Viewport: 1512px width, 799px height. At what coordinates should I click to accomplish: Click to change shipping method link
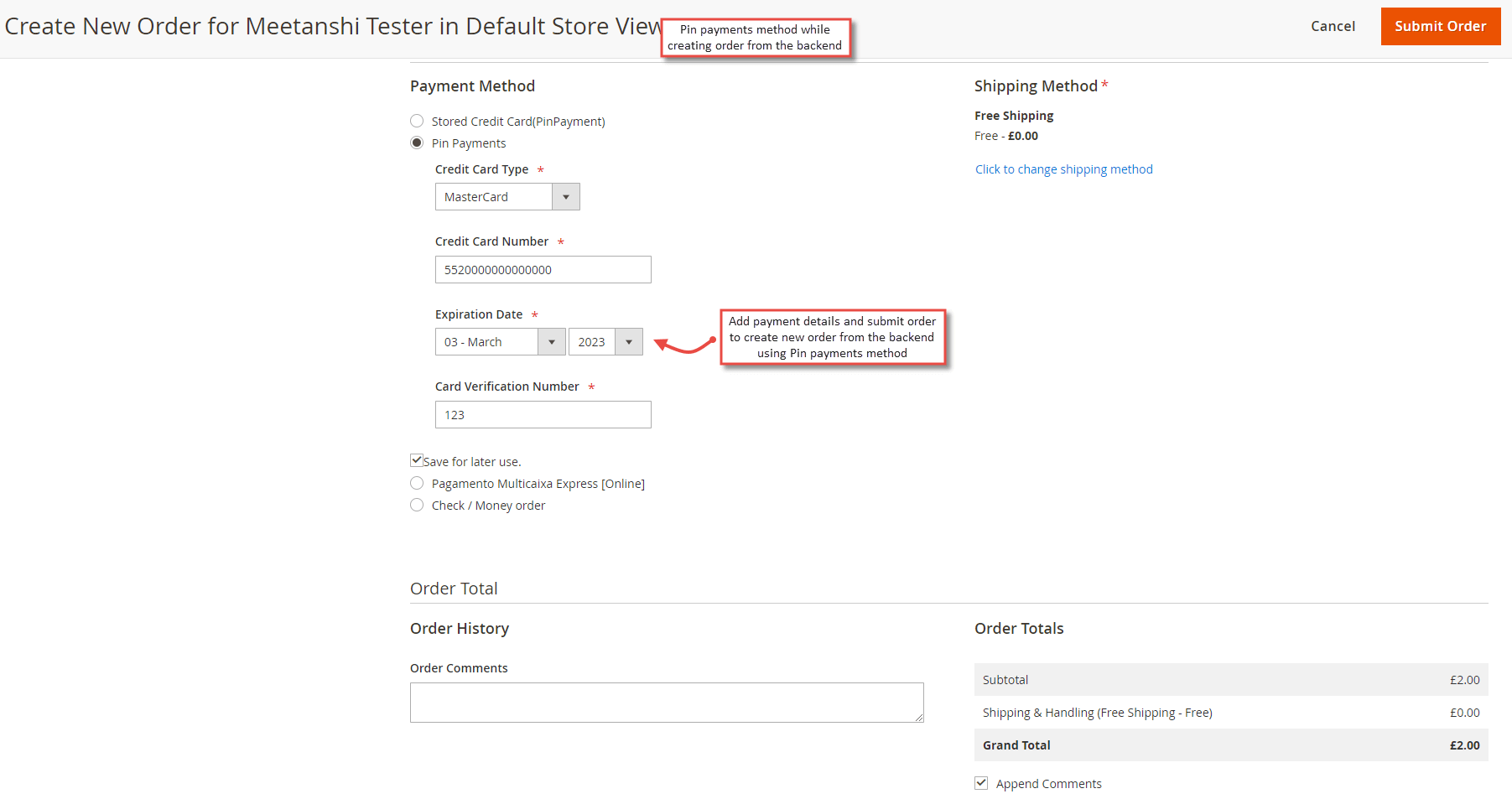point(1063,169)
